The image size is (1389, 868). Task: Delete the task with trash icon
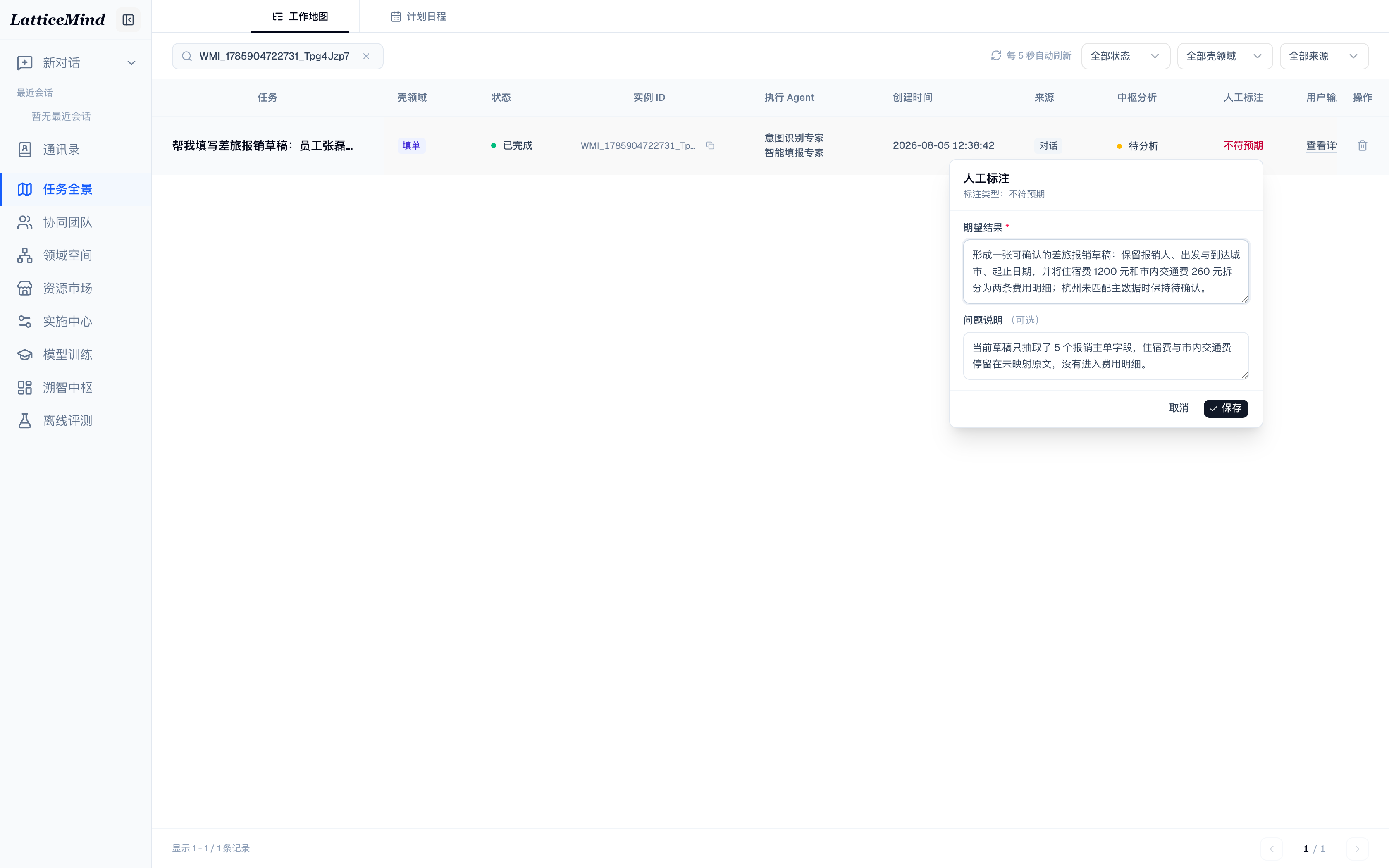pos(1362,146)
